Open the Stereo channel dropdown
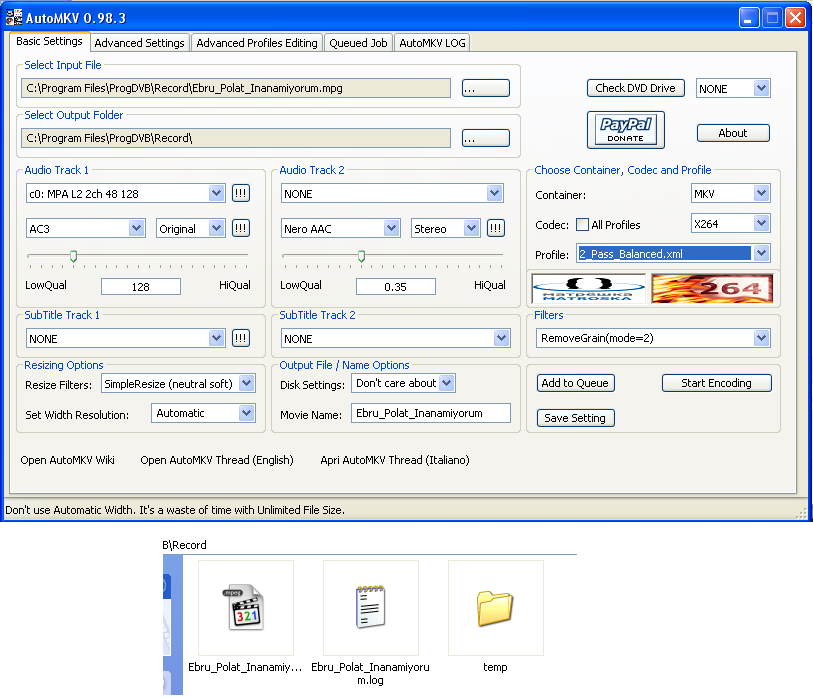This screenshot has height=698, width=813. pos(445,228)
